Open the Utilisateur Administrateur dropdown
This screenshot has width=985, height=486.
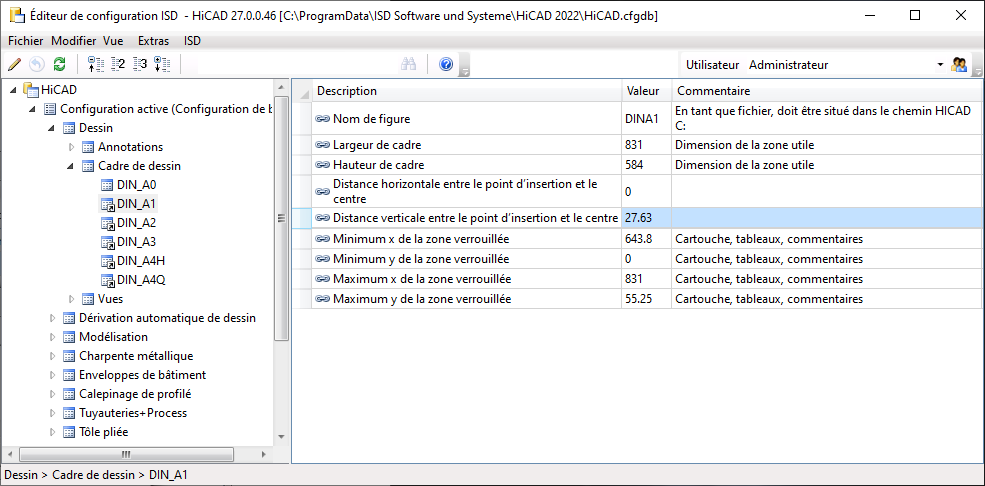point(940,65)
